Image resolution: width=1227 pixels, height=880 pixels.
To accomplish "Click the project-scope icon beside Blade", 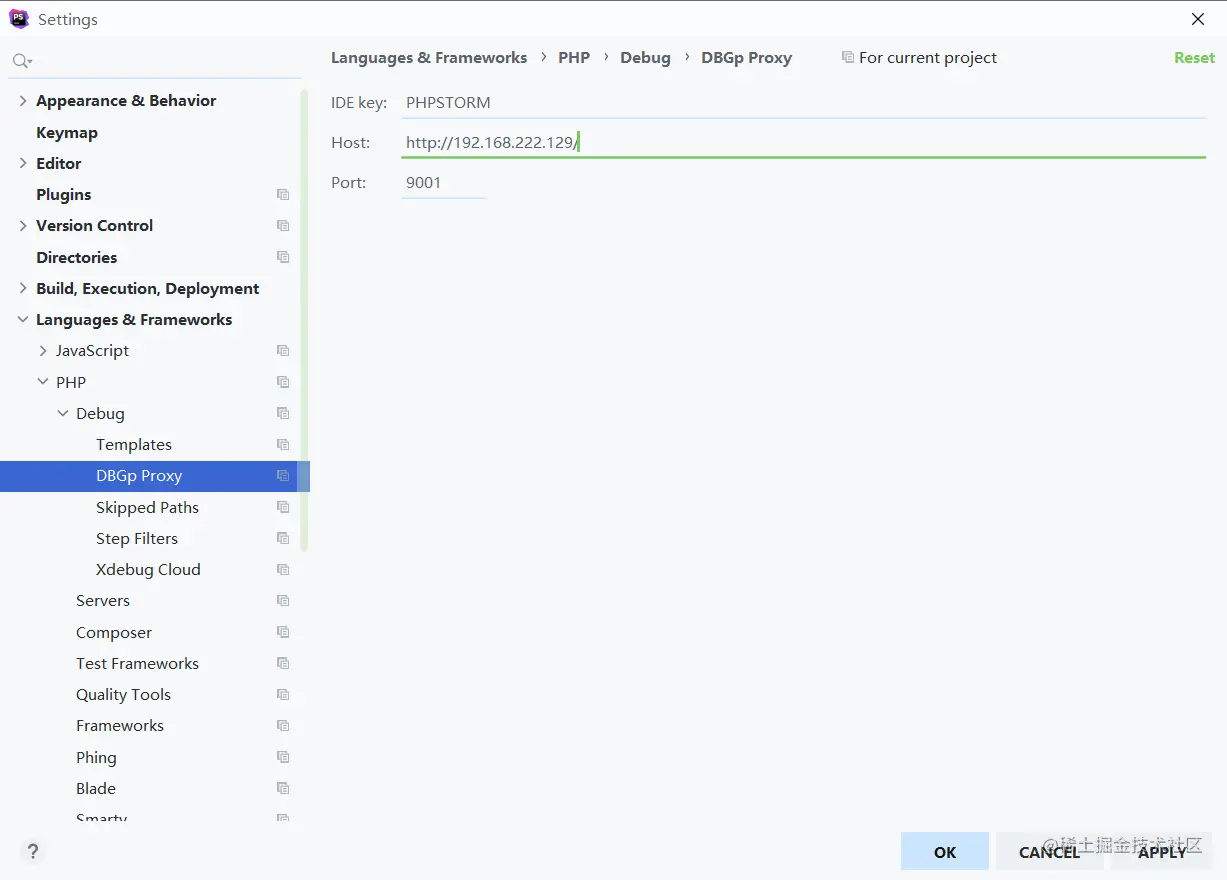I will [x=283, y=788].
